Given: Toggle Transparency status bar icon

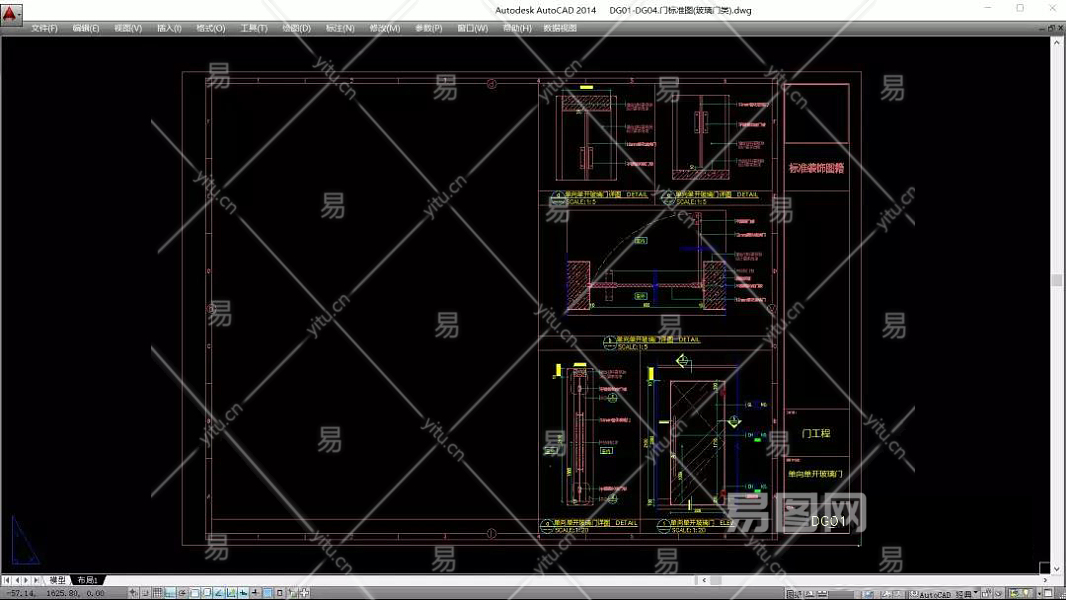Looking at the screenshot, I should 268,593.
